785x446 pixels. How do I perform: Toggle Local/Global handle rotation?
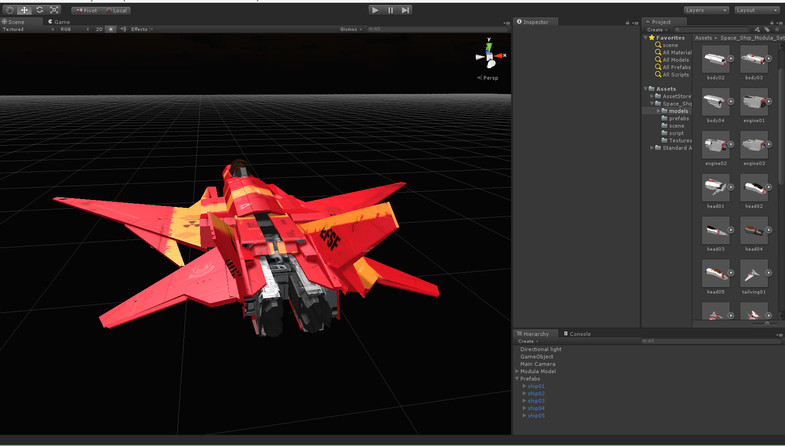point(117,11)
